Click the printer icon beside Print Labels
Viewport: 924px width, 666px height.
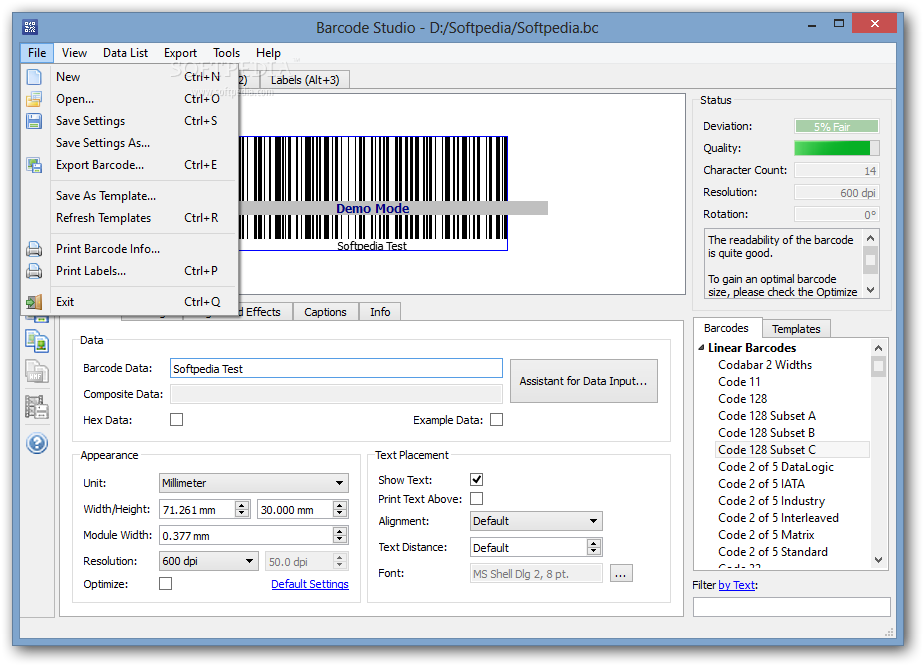point(34,271)
